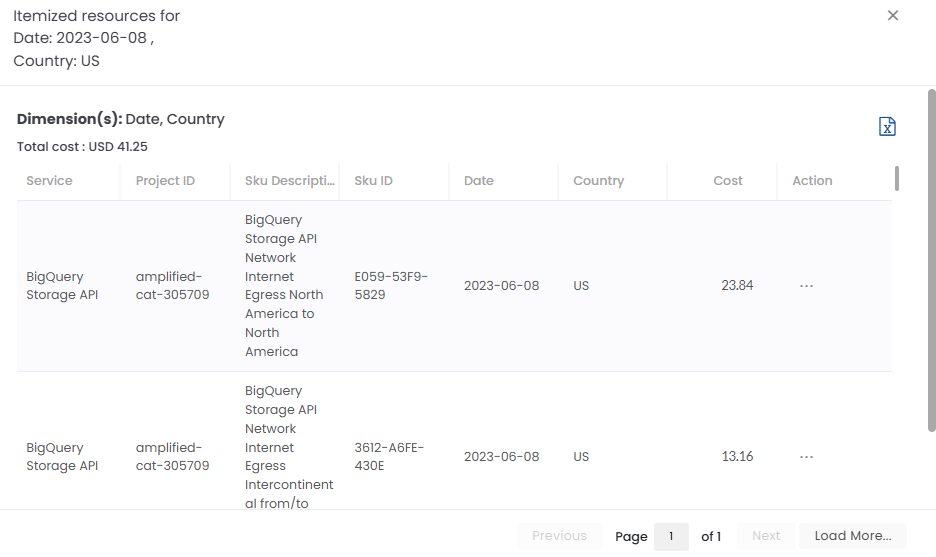Select Sku ID E059-53F9-5829 cell
This screenshot has width=936, height=557.
tap(391, 286)
